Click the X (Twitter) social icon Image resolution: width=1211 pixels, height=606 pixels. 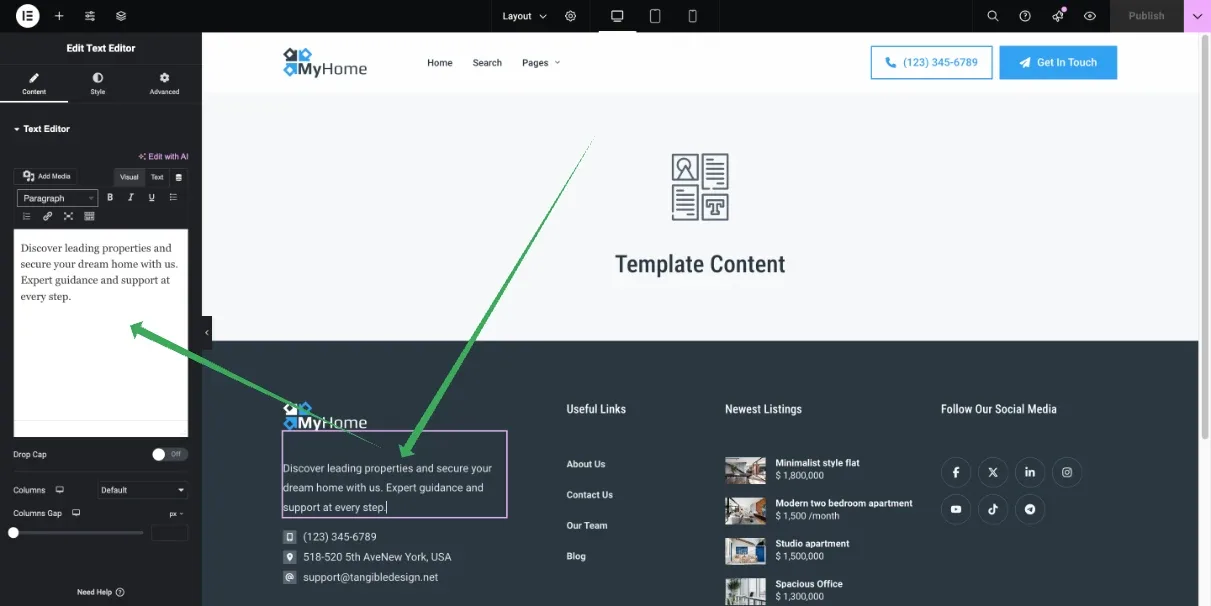pos(993,472)
